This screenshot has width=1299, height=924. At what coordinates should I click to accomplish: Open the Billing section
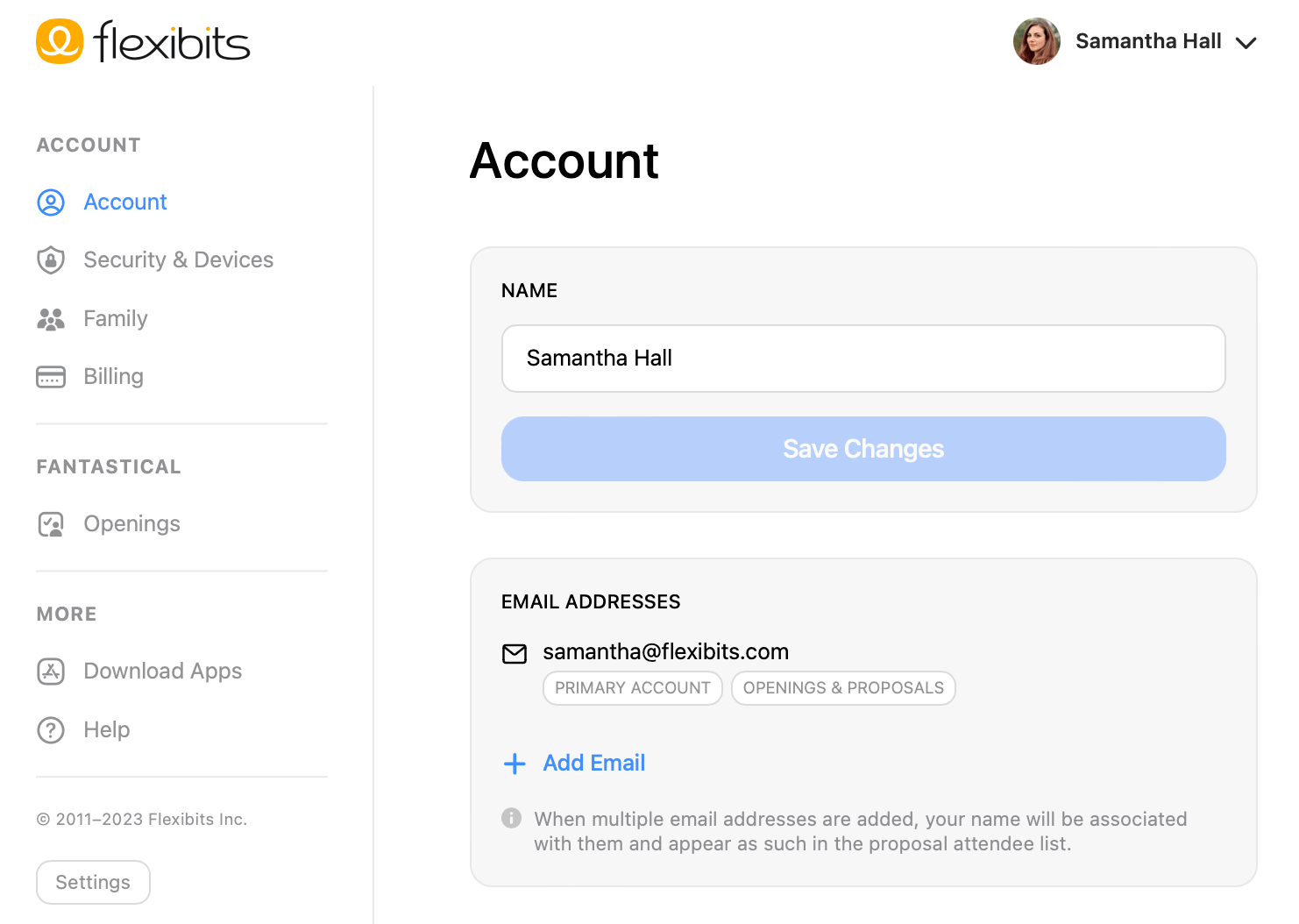point(114,377)
